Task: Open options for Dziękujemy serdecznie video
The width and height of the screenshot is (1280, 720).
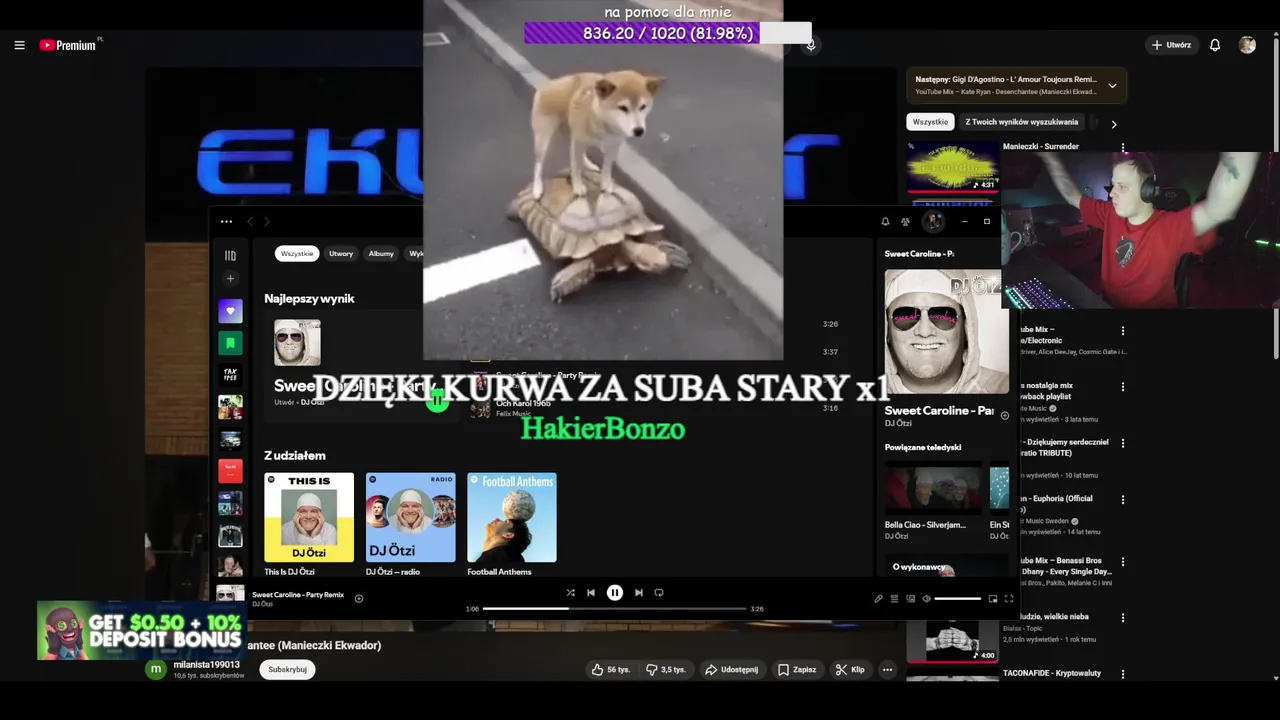Action: tap(1123, 443)
